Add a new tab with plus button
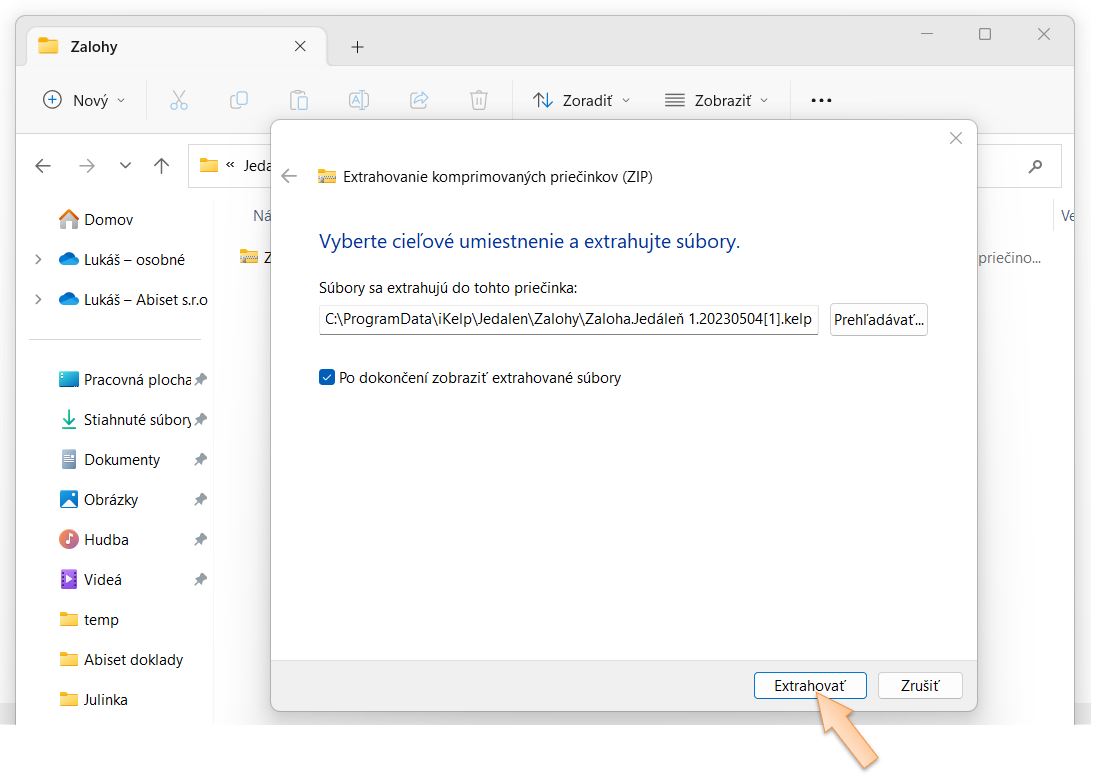Screen dimensions: 1102x783 (357, 47)
